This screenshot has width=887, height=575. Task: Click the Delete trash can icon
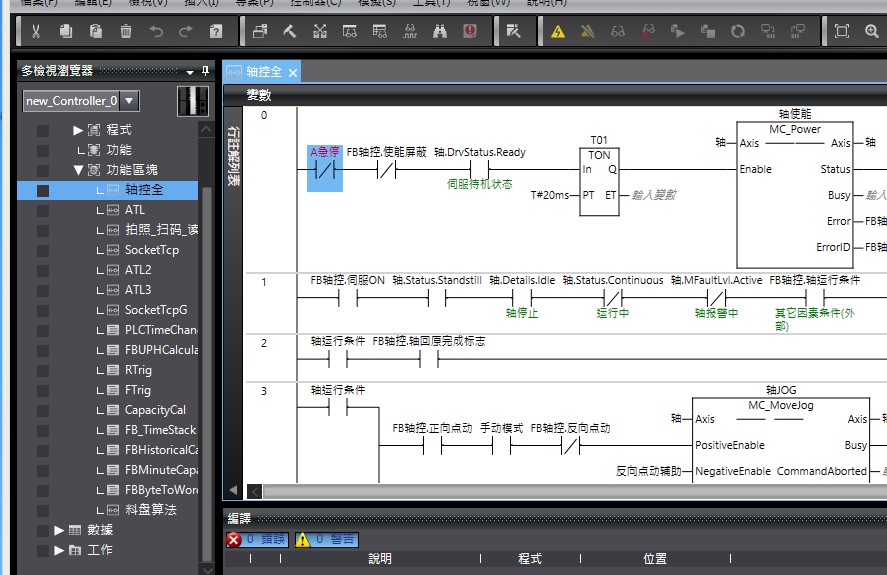pyautogui.click(x=126, y=31)
